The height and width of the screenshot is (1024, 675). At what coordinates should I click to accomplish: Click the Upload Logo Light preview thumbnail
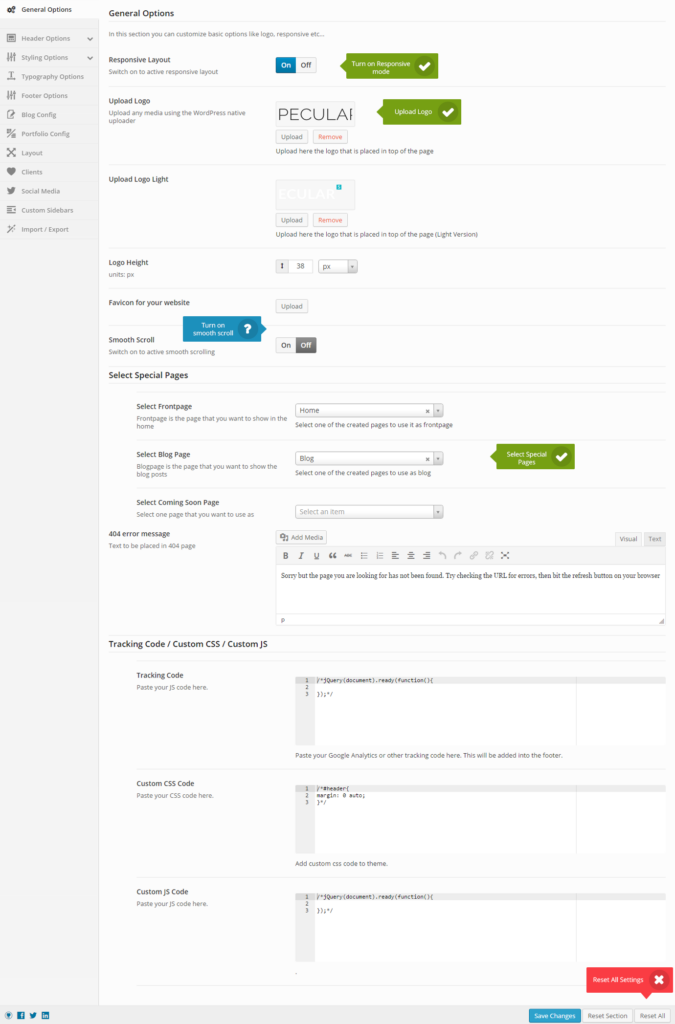coord(315,195)
